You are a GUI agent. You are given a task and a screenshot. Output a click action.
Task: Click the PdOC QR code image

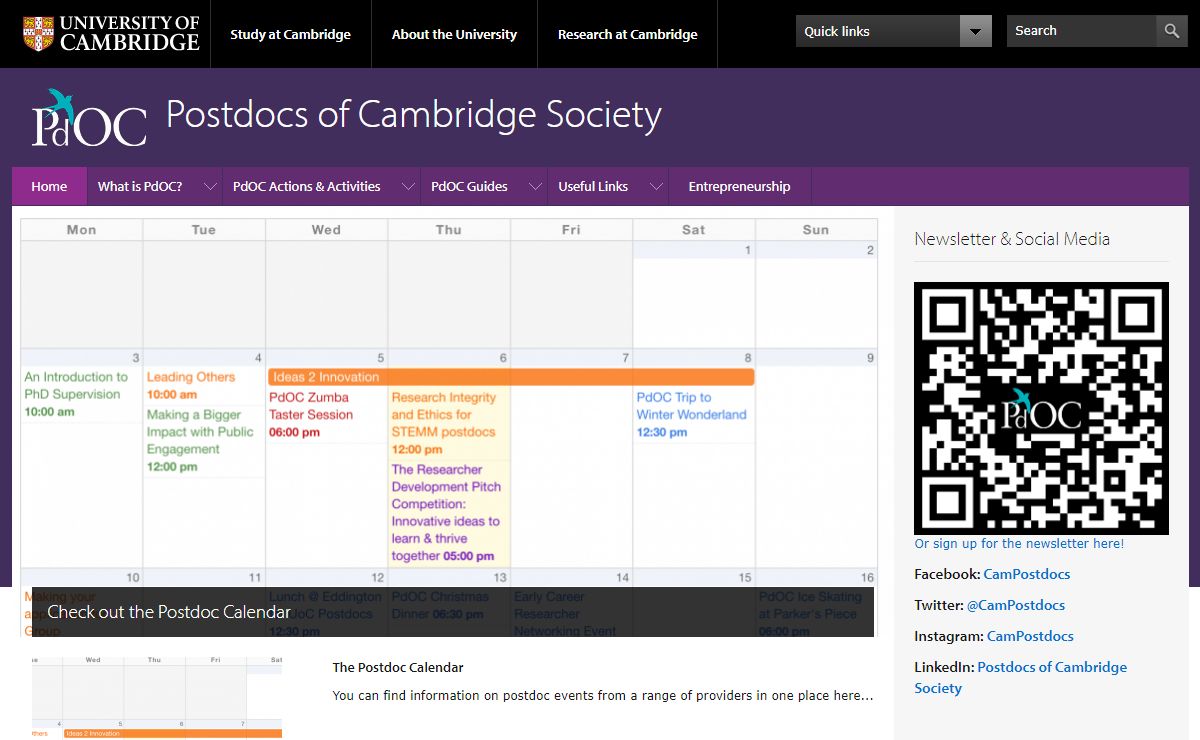[x=1041, y=408]
